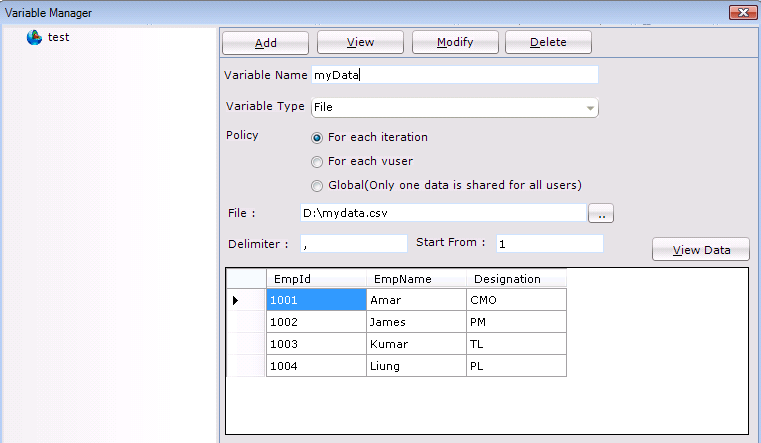Select the Global policy radio button
The width and height of the screenshot is (761, 443).
point(317,185)
